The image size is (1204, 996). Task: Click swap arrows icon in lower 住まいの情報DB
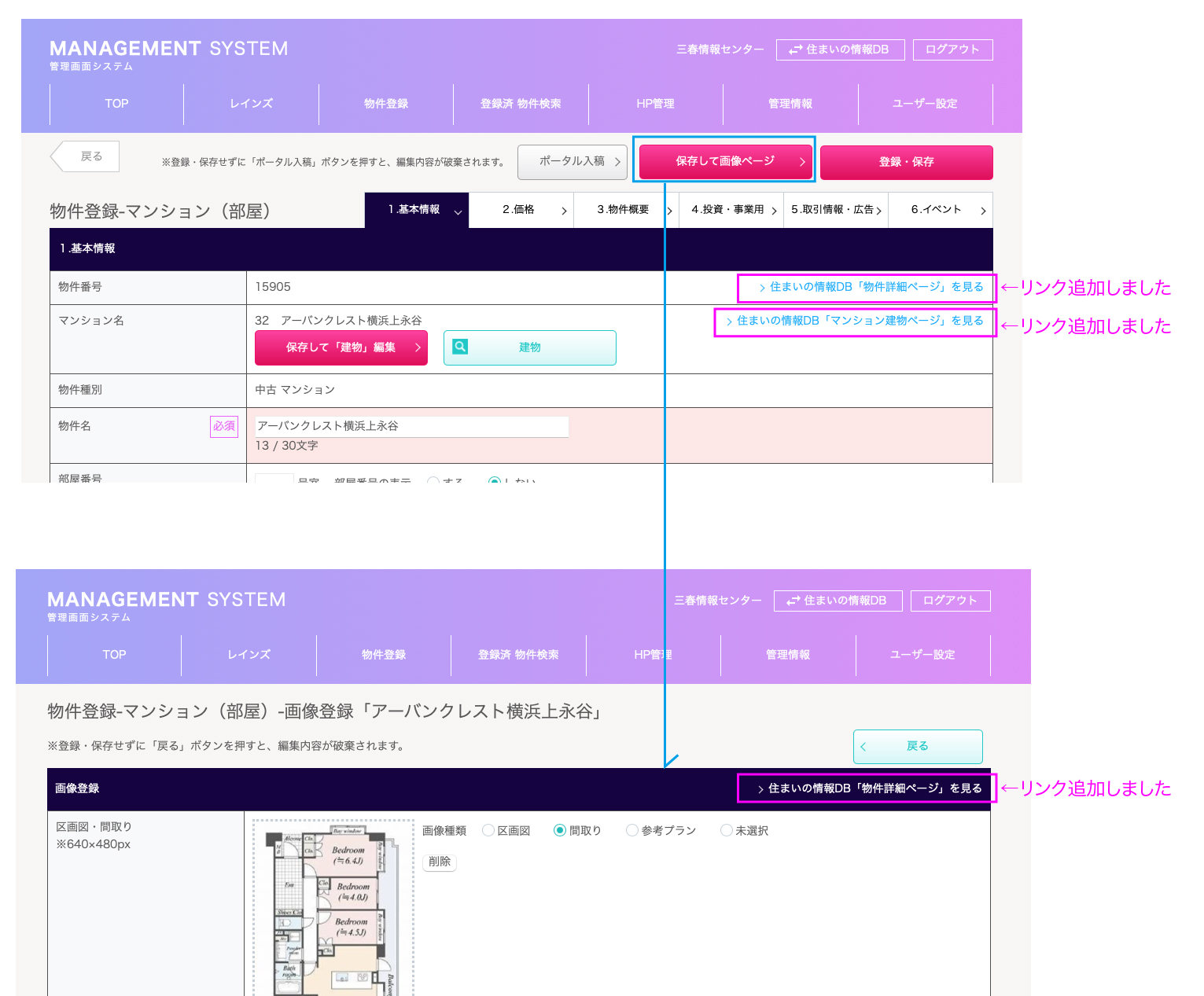click(793, 601)
